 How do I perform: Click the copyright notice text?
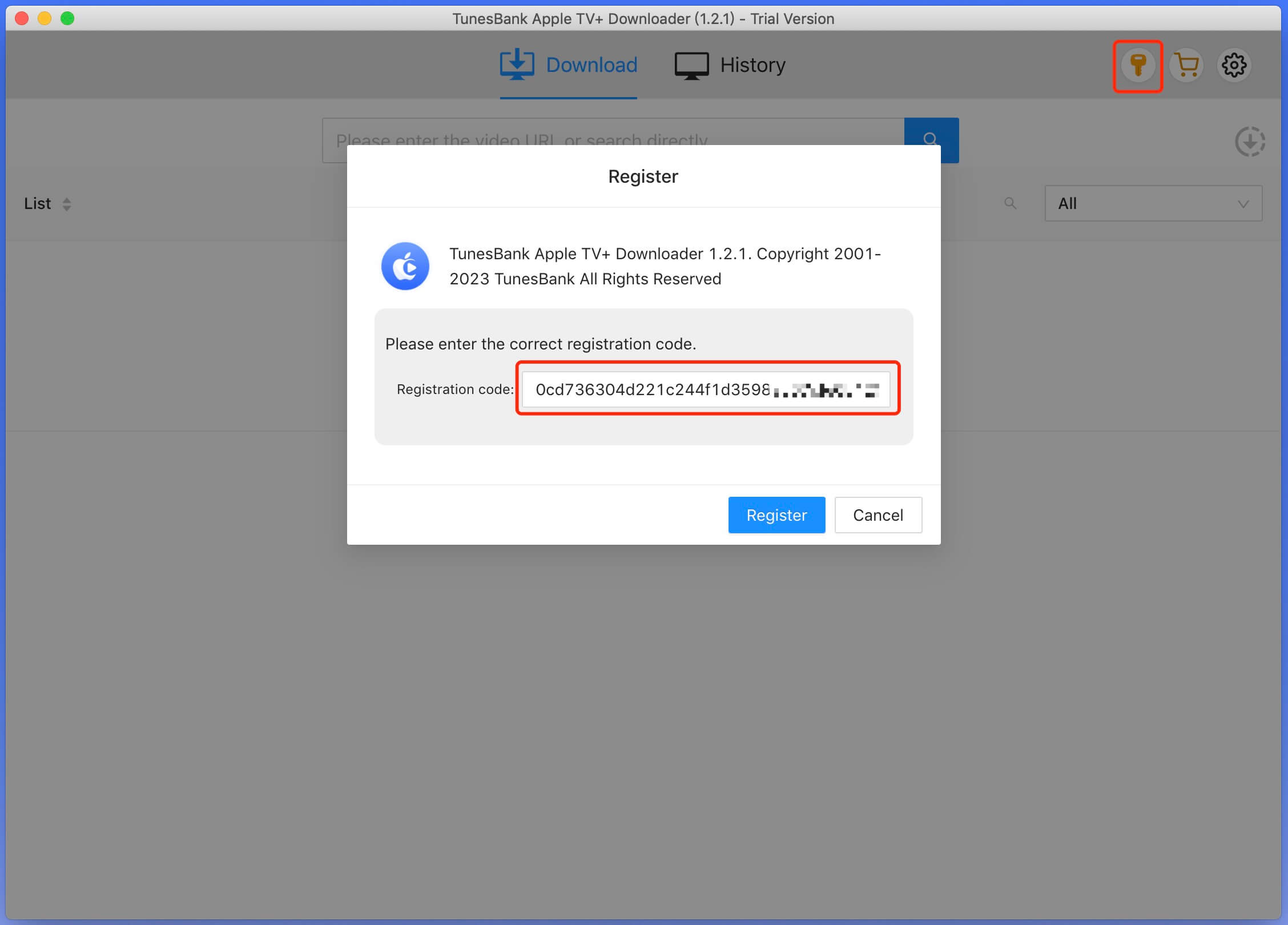(x=665, y=266)
